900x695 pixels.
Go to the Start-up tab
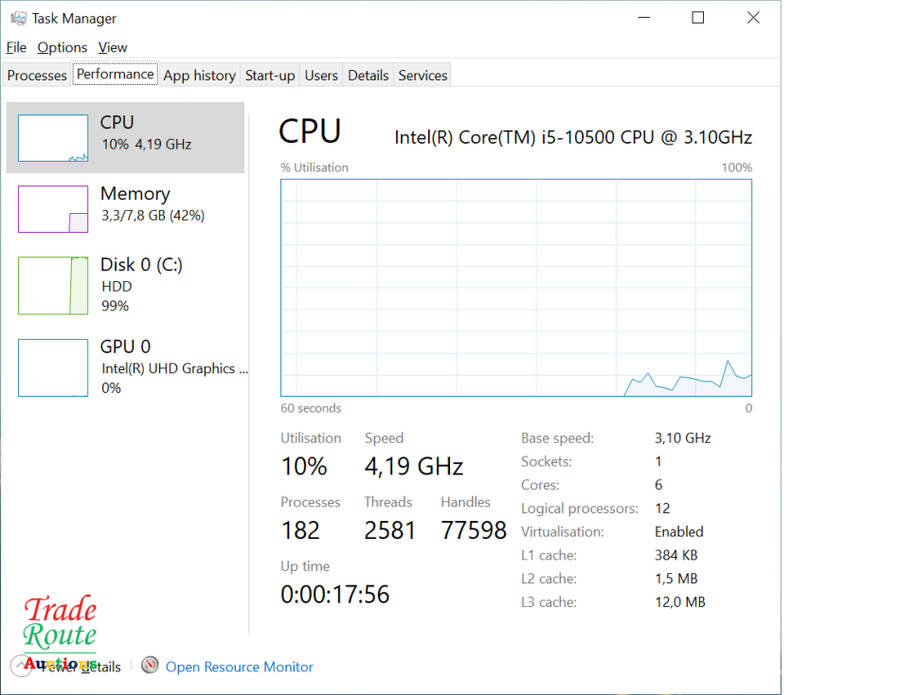click(270, 75)
